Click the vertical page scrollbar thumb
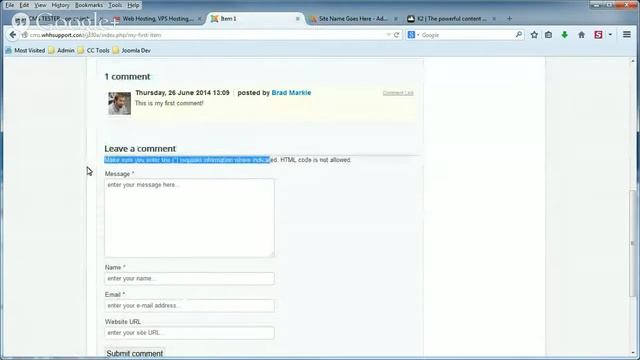 pos(633,243)
